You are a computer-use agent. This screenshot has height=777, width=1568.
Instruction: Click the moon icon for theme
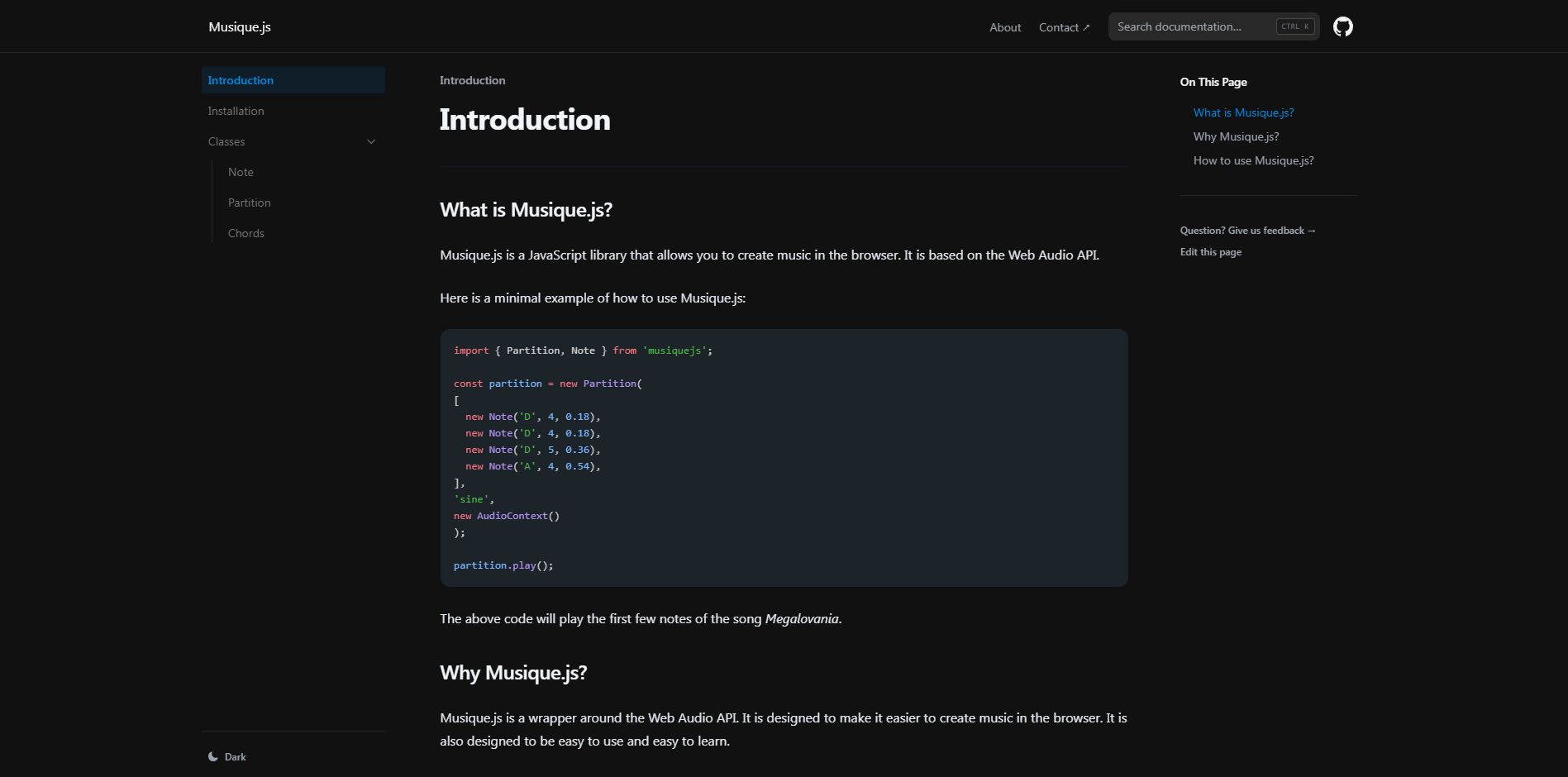pyautogui.click(x=213, y=756)
